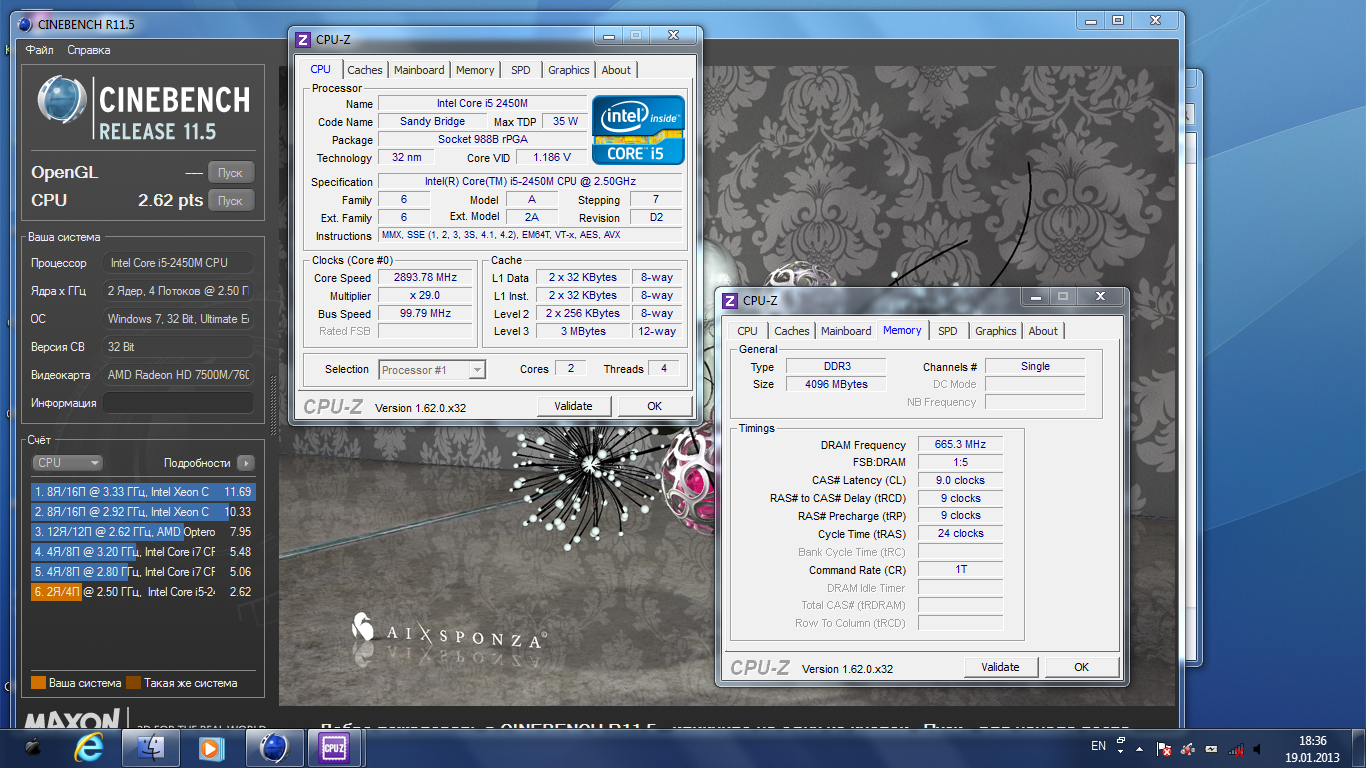Open Action Center flag icon in the tray
Viewport: 1366px width, 768px height.
(x=1164, y=748)
